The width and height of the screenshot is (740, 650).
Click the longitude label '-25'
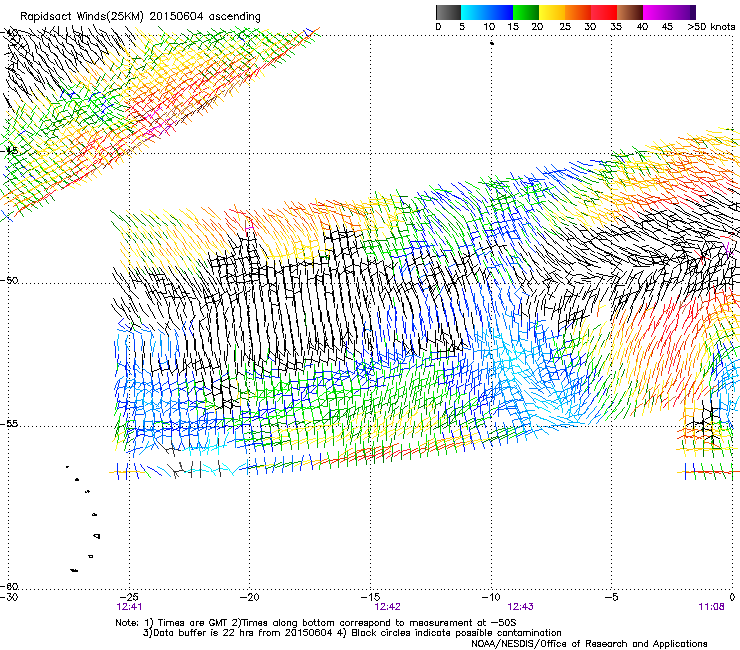coord(129,597)
